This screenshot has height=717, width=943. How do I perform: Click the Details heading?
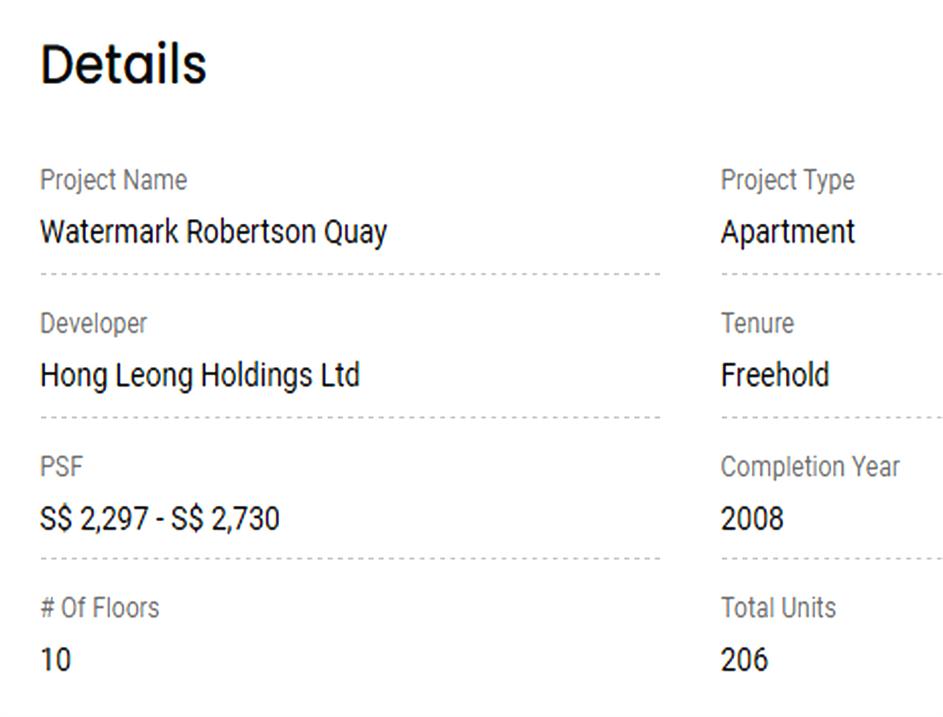pos(123,65)
